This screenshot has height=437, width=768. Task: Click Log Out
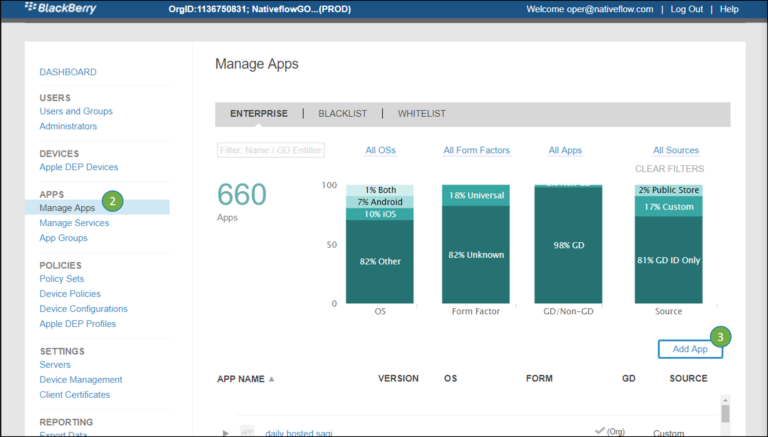687,9
